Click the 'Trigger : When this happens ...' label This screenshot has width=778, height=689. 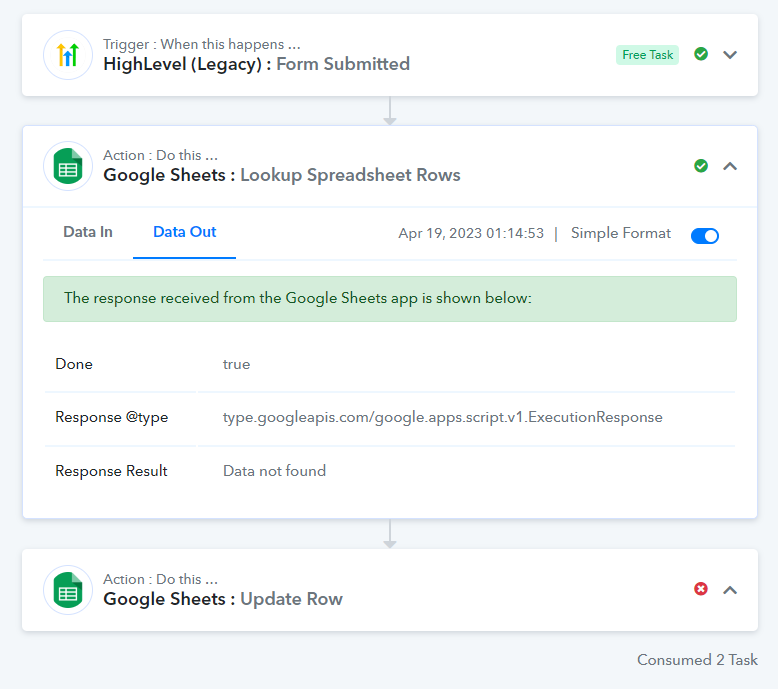pos(201,44)
